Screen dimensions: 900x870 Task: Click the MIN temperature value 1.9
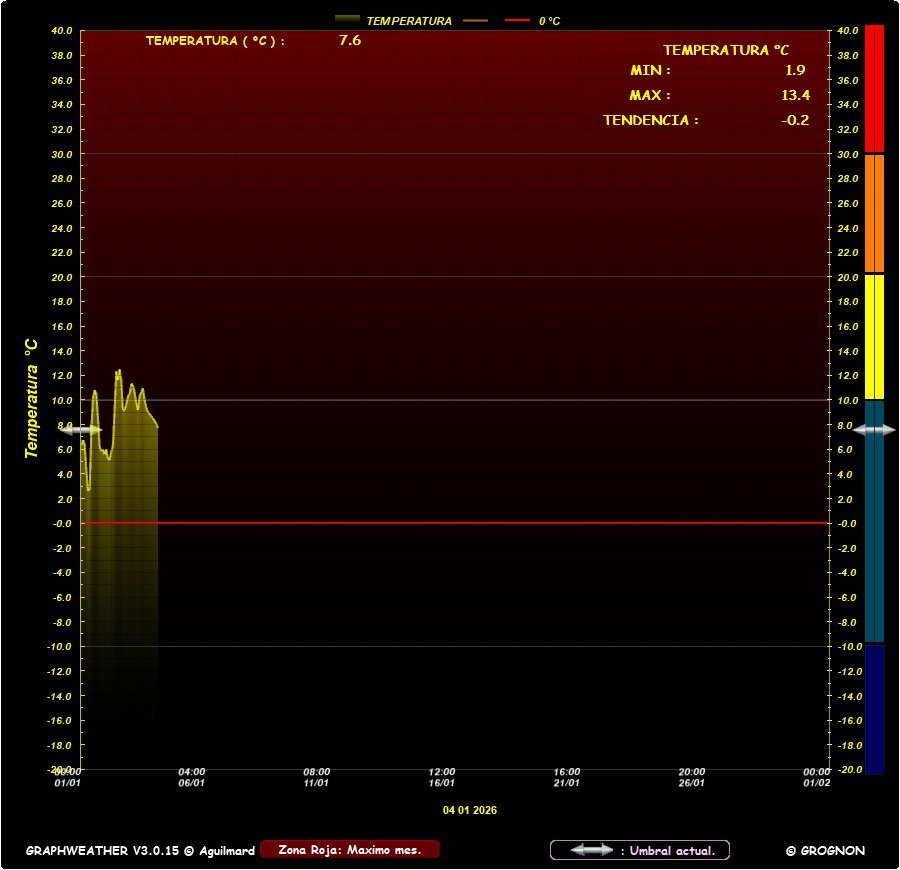tap(795, 70)
